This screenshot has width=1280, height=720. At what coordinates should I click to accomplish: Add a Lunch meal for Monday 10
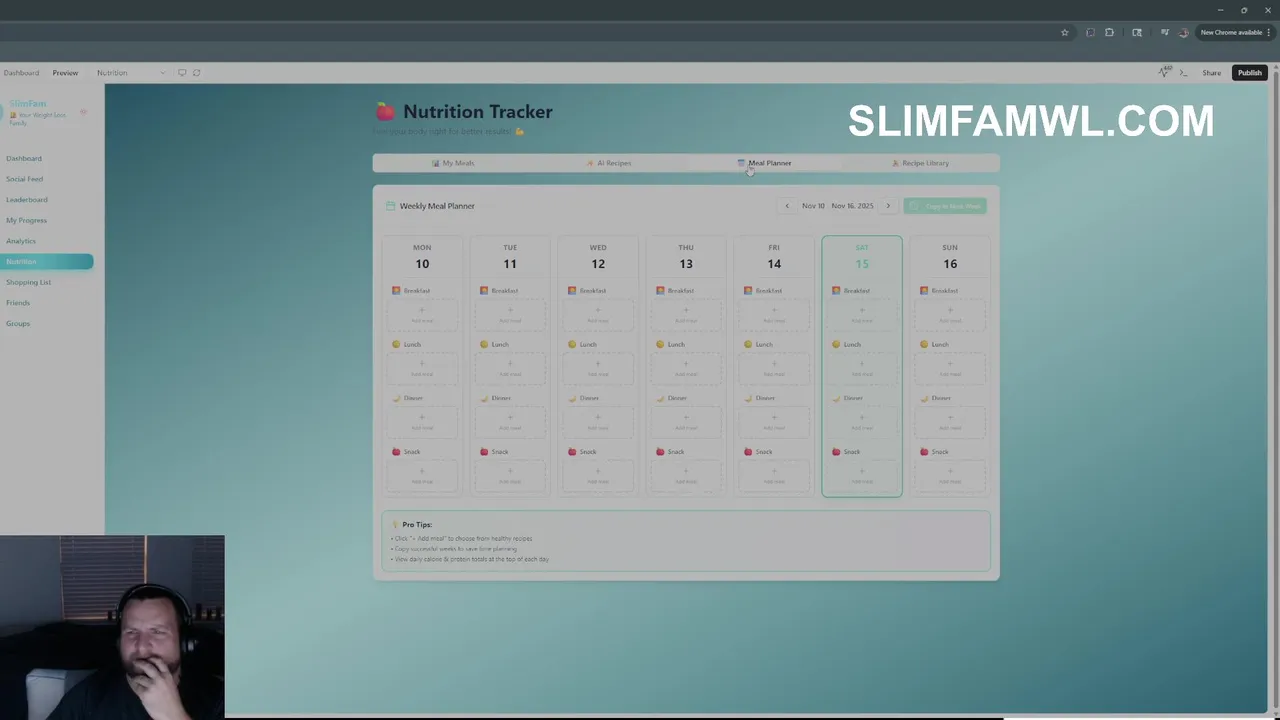pos(422,369)
